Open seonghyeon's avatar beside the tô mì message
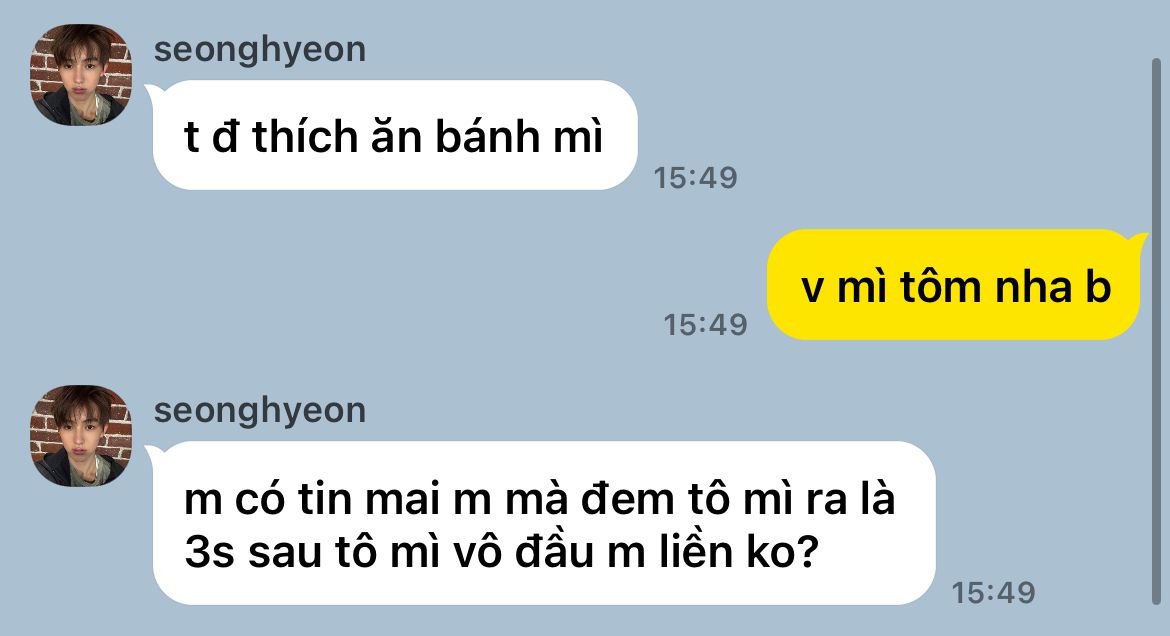Viewport: 1170px width, 636px height. [x=81, y=436]
